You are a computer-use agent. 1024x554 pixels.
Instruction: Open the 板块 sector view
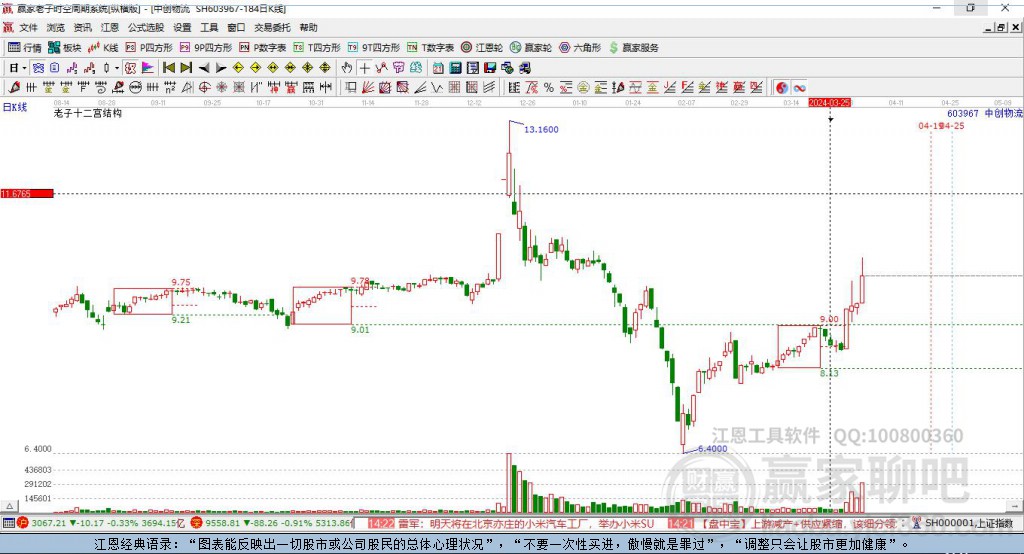65,48
